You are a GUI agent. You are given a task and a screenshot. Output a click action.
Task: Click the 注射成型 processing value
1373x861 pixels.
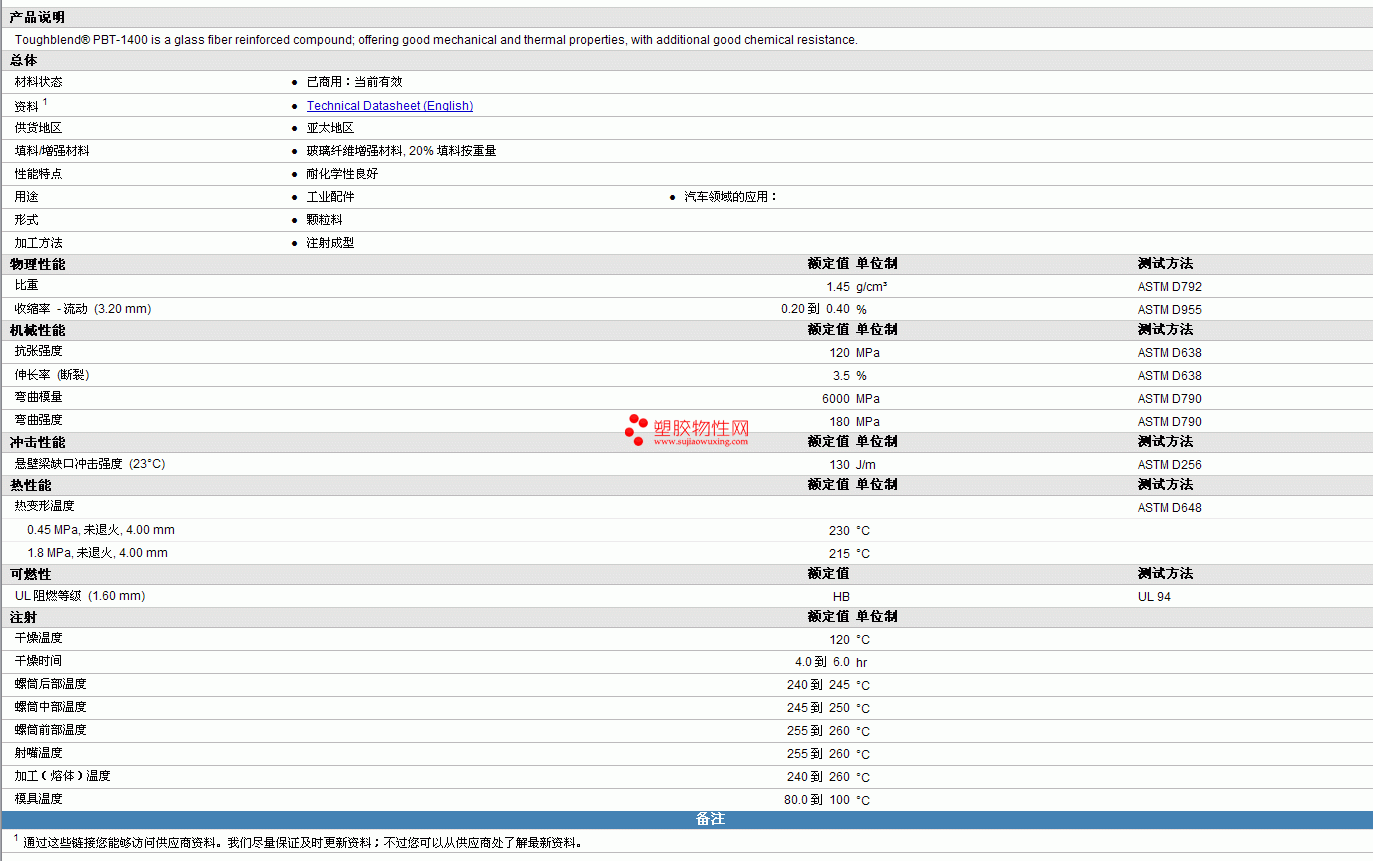point(330,243)
